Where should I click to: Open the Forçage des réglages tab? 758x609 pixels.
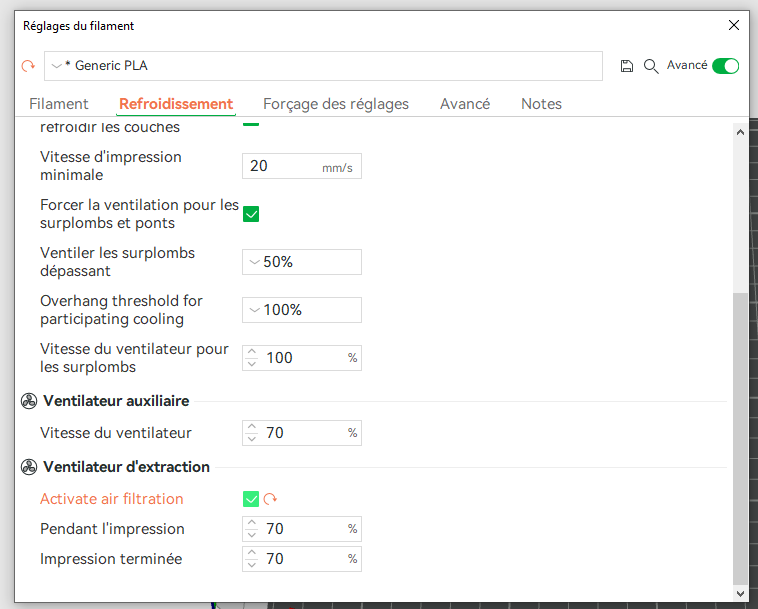(x=336, y=104)
